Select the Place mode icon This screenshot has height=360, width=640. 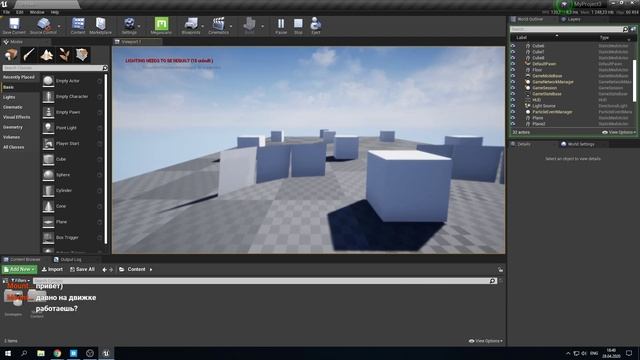[11, 55]
